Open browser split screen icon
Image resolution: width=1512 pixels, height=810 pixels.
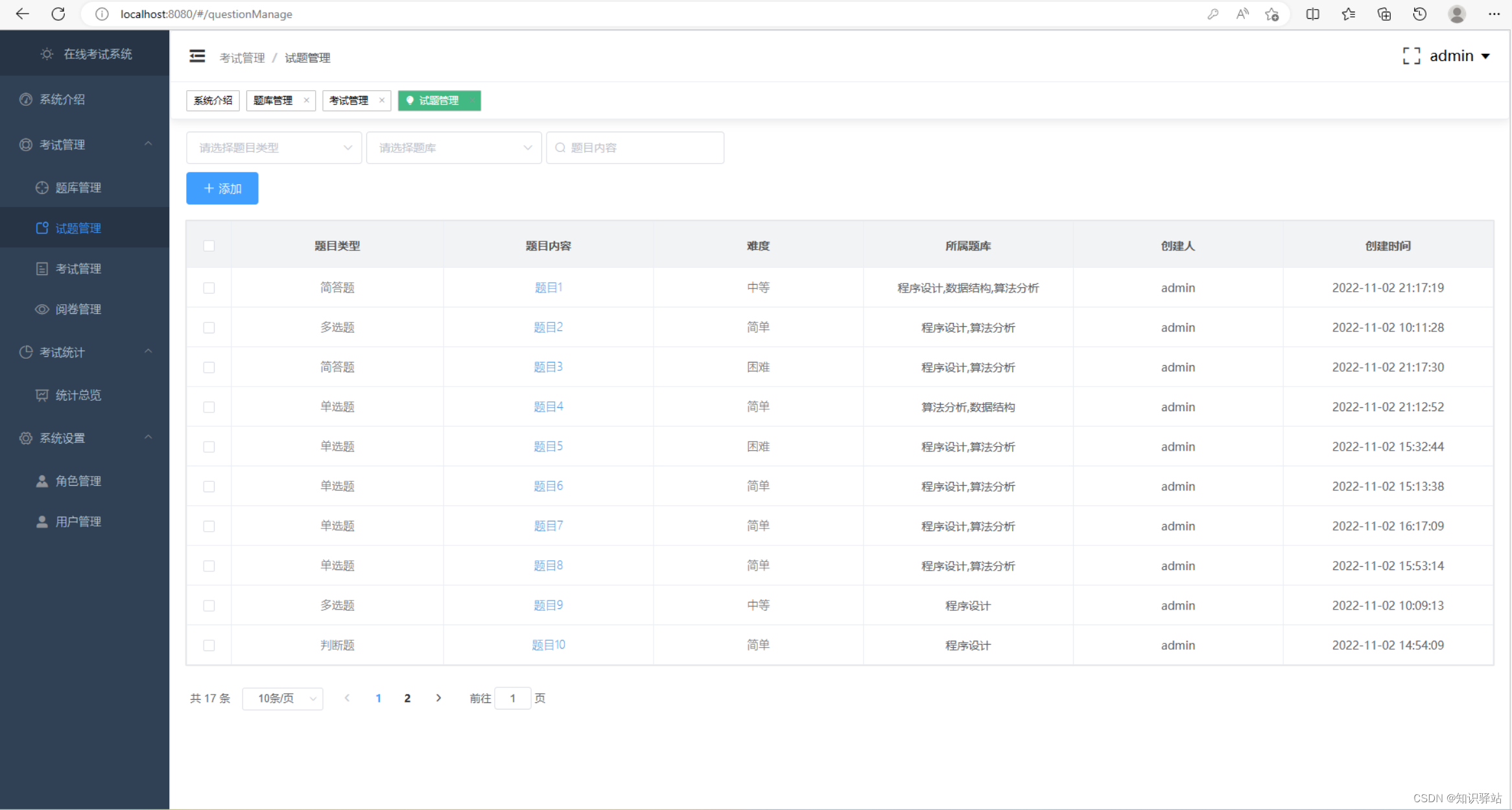1312,14
